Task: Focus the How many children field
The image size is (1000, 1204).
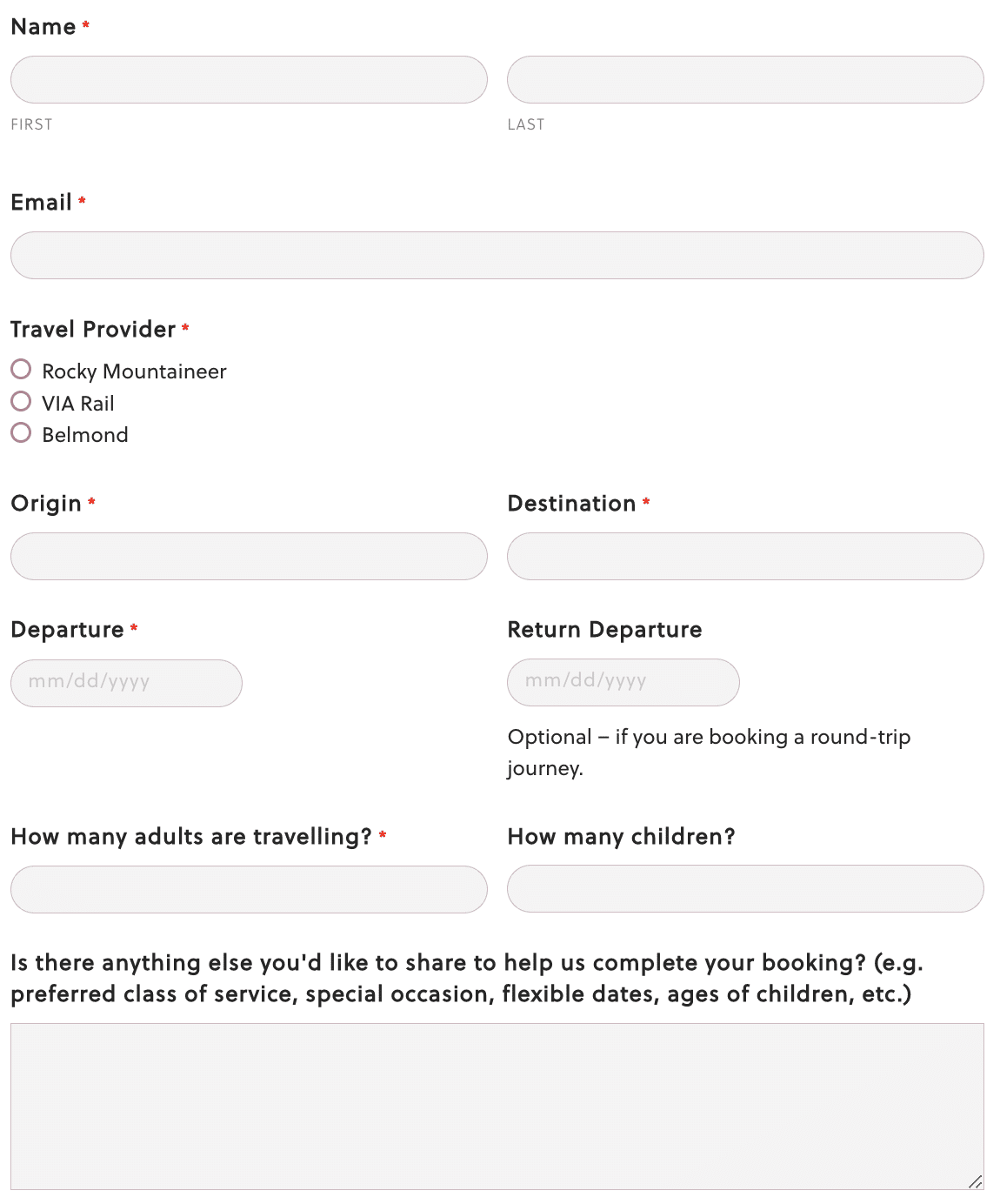Action: pyautogui.click(x=745, y=889)
